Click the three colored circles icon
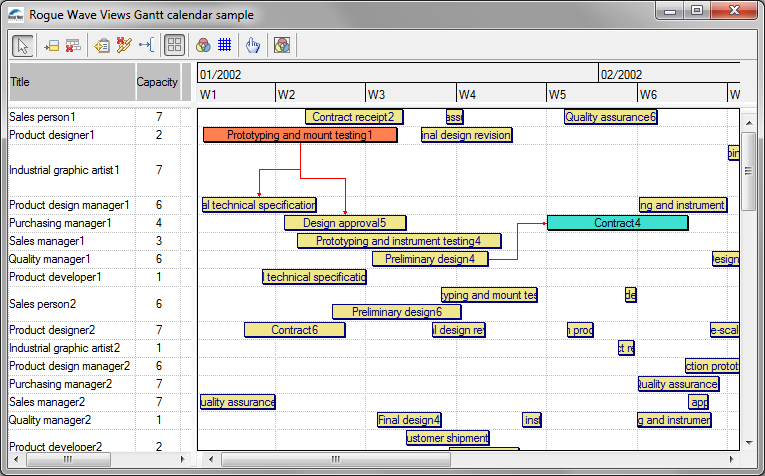 tap(203, 45)
